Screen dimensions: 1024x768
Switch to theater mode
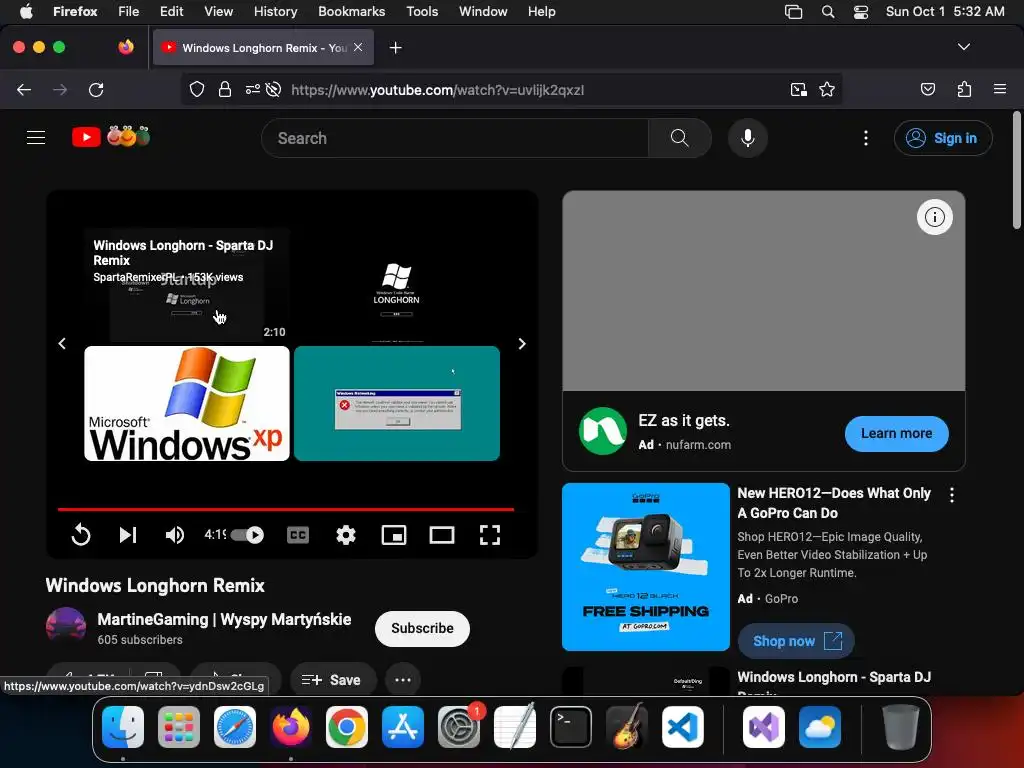[442, 536]
